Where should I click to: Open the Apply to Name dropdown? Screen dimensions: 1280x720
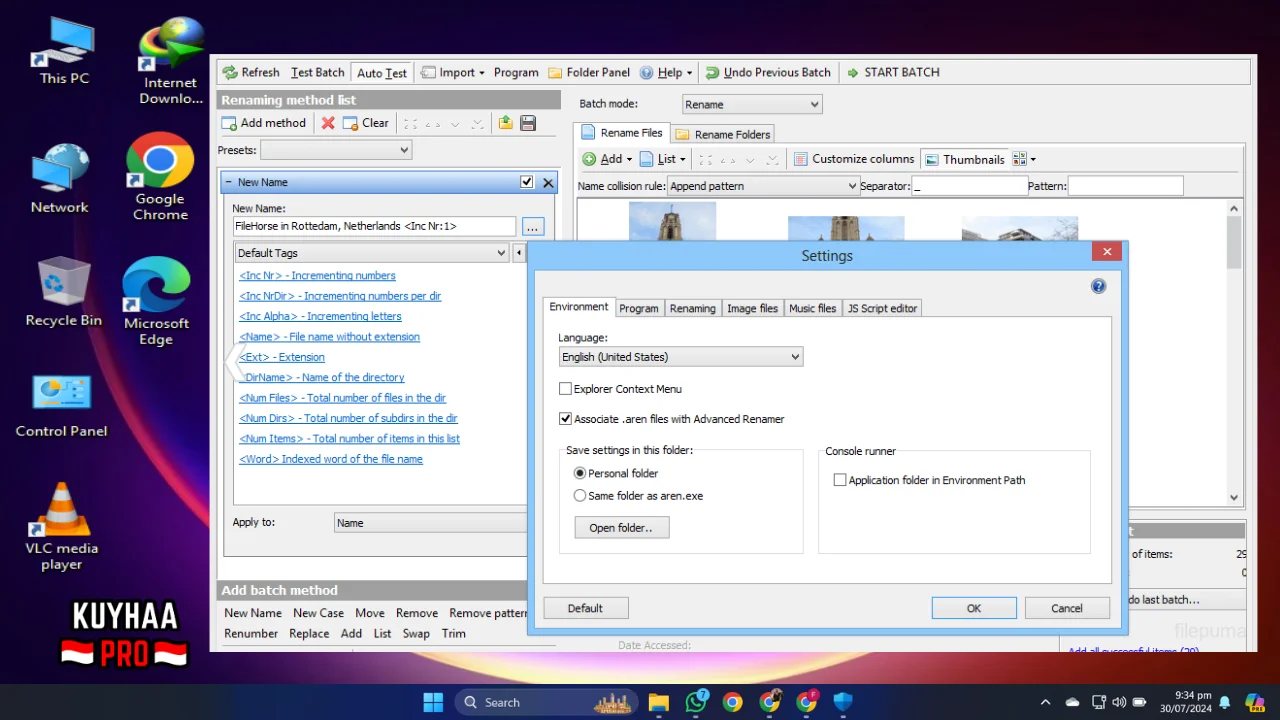pos(431,523)
